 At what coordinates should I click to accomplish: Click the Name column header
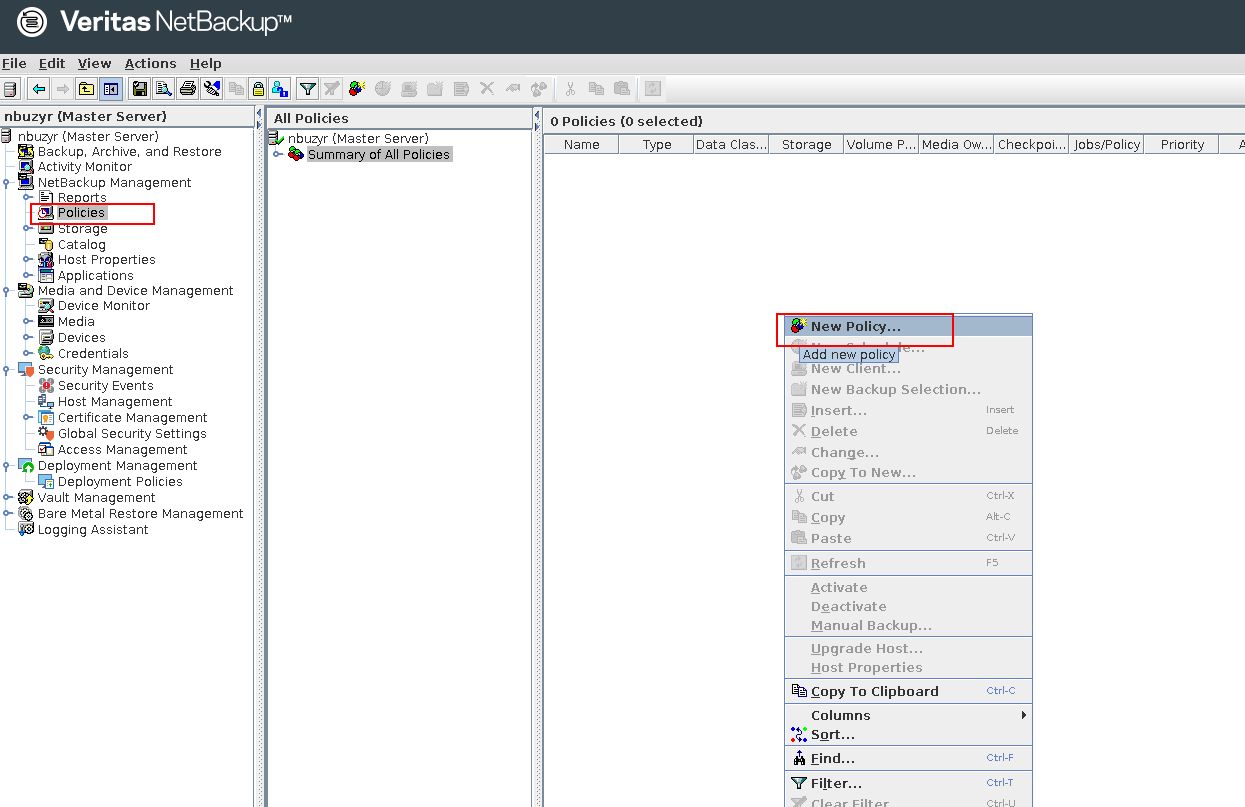tap(581, 144)
